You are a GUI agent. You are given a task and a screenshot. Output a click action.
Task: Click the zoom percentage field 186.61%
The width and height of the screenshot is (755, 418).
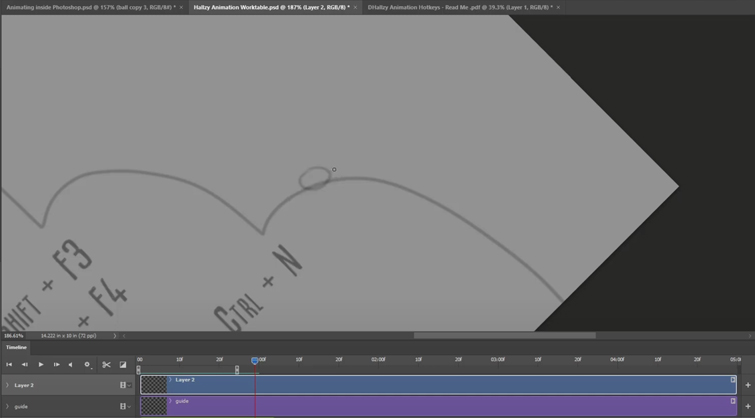pyautogui.click(x=13, y=336)
